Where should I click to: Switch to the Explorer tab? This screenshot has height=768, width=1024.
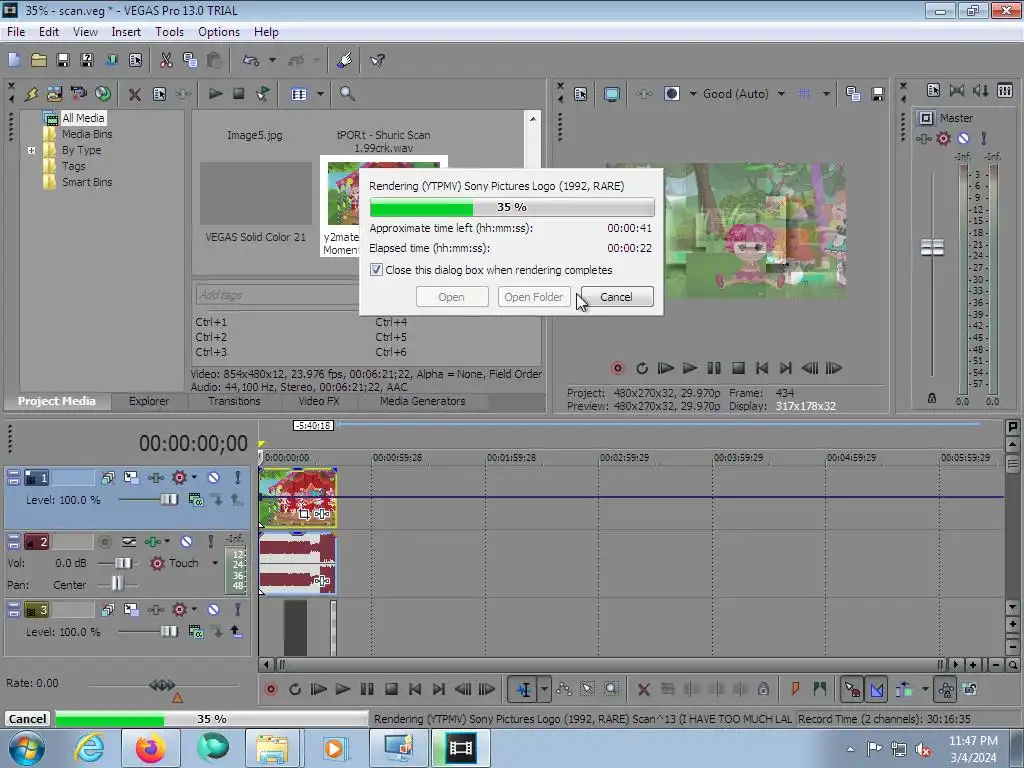coord(149,401)
